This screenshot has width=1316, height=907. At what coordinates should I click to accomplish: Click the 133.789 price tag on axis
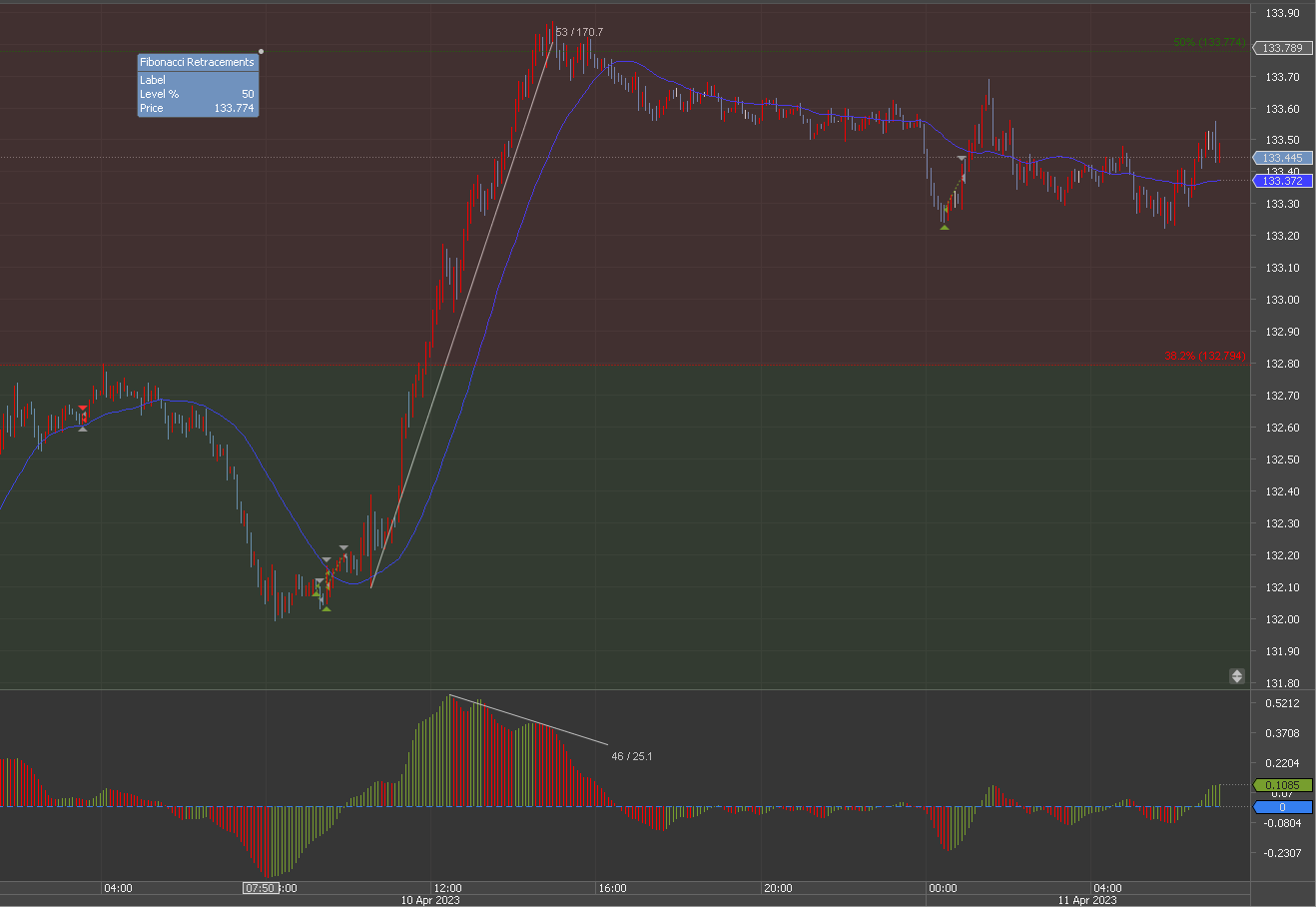click(1282, 48)
